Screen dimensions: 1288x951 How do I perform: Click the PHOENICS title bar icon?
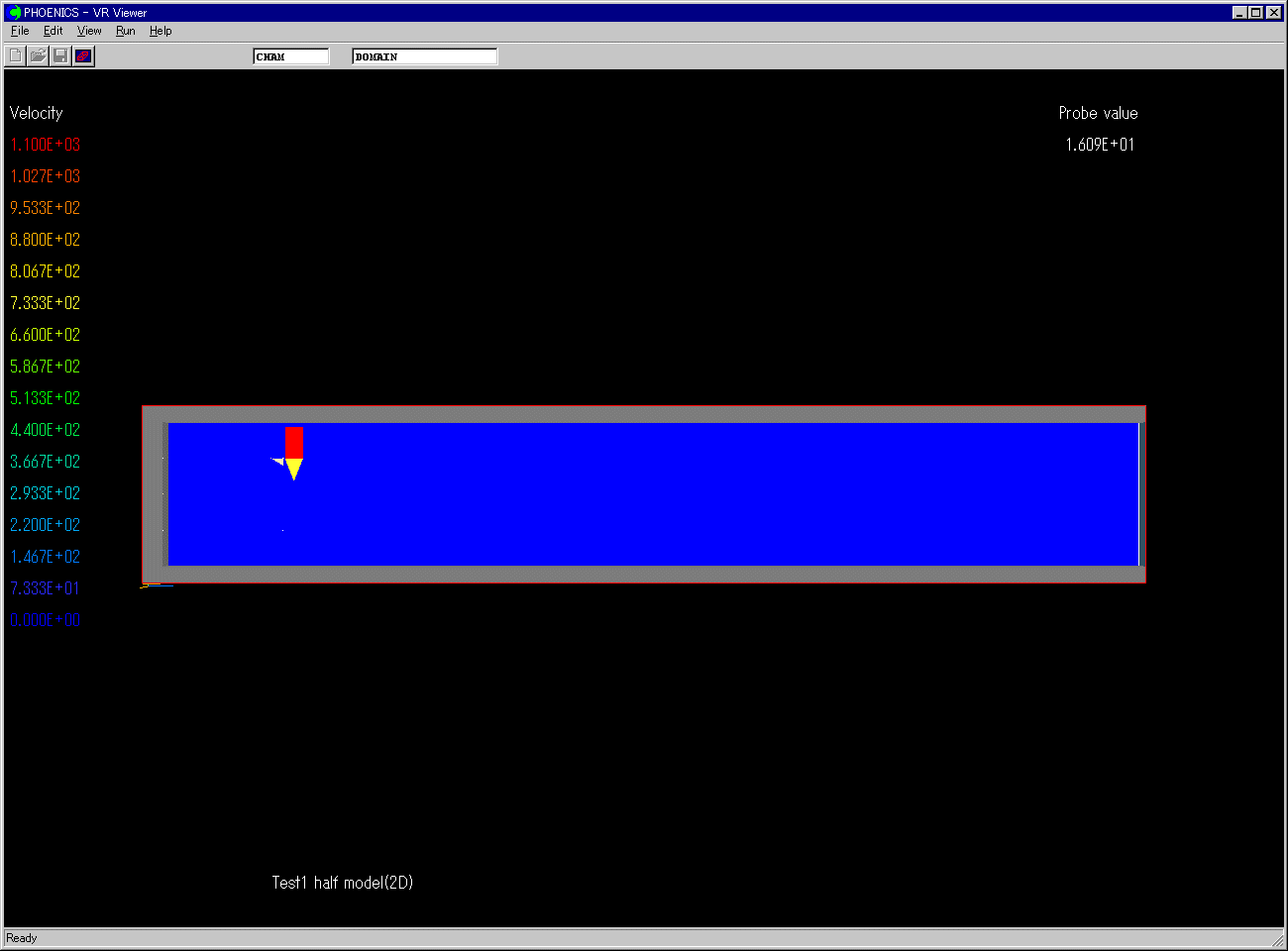[x=15, y=13]
